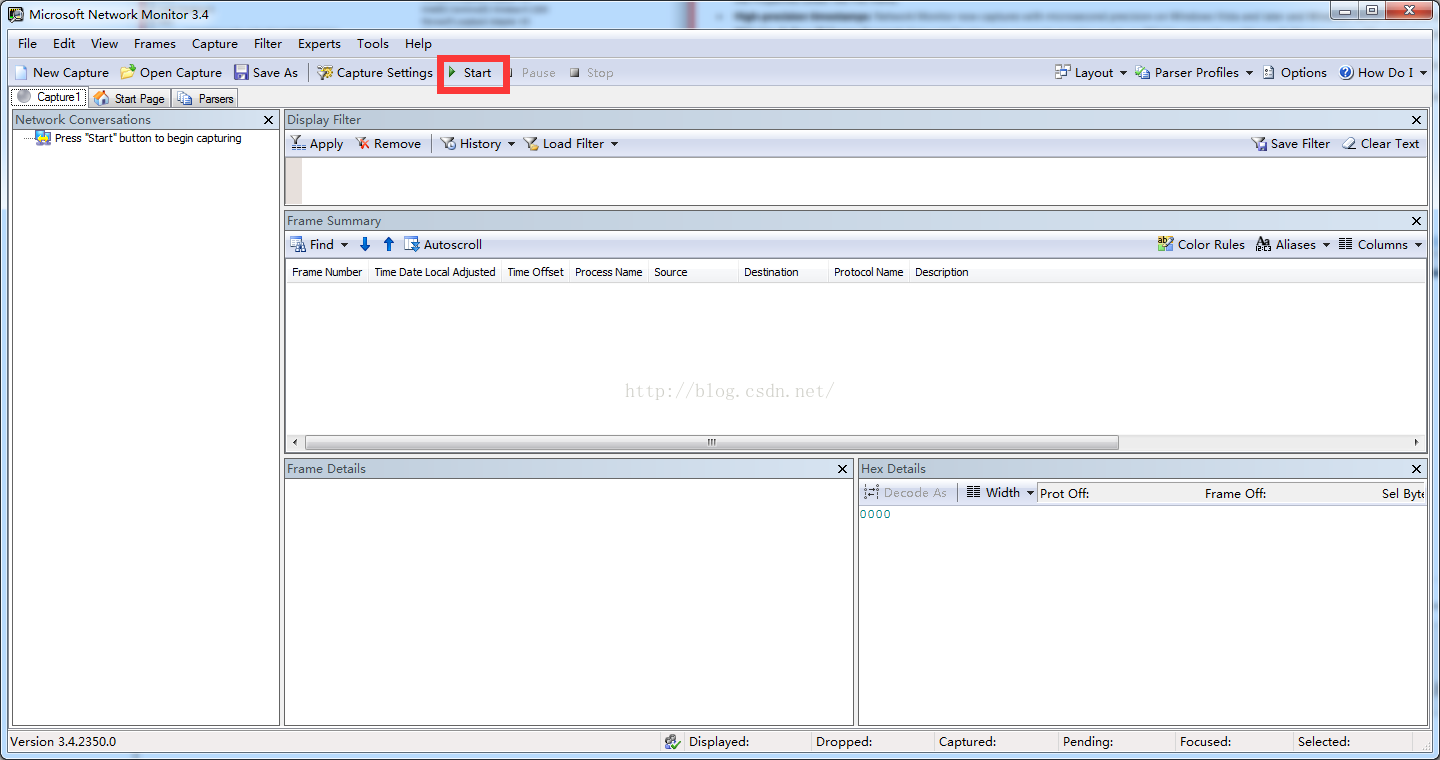Remove the display filter
This screenshot has height=760, width=1440.
coord(388,144)
